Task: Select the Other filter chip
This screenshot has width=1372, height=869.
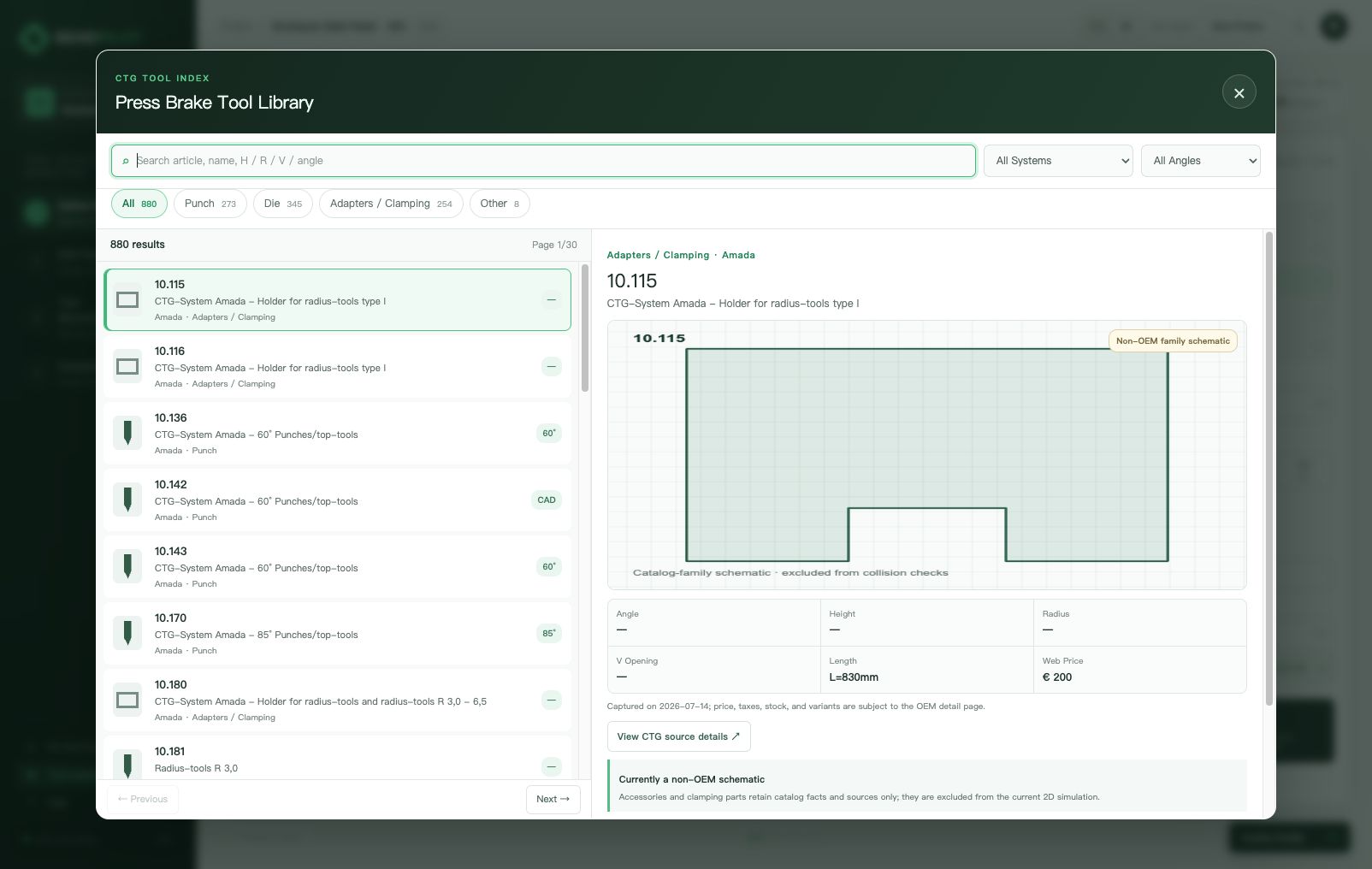Action: coord(500,204)
